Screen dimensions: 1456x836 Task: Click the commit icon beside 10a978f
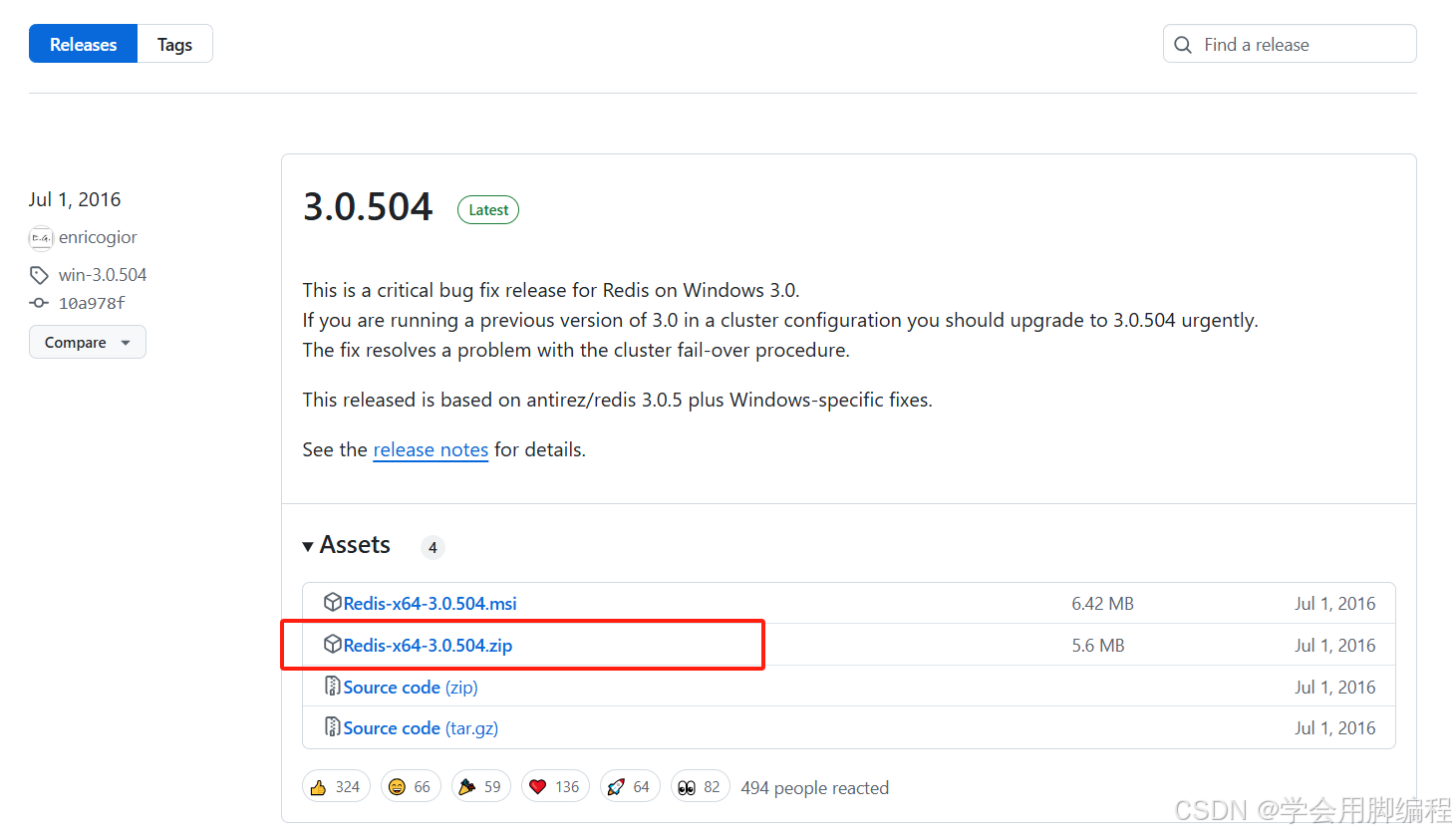tap(39, 303)
